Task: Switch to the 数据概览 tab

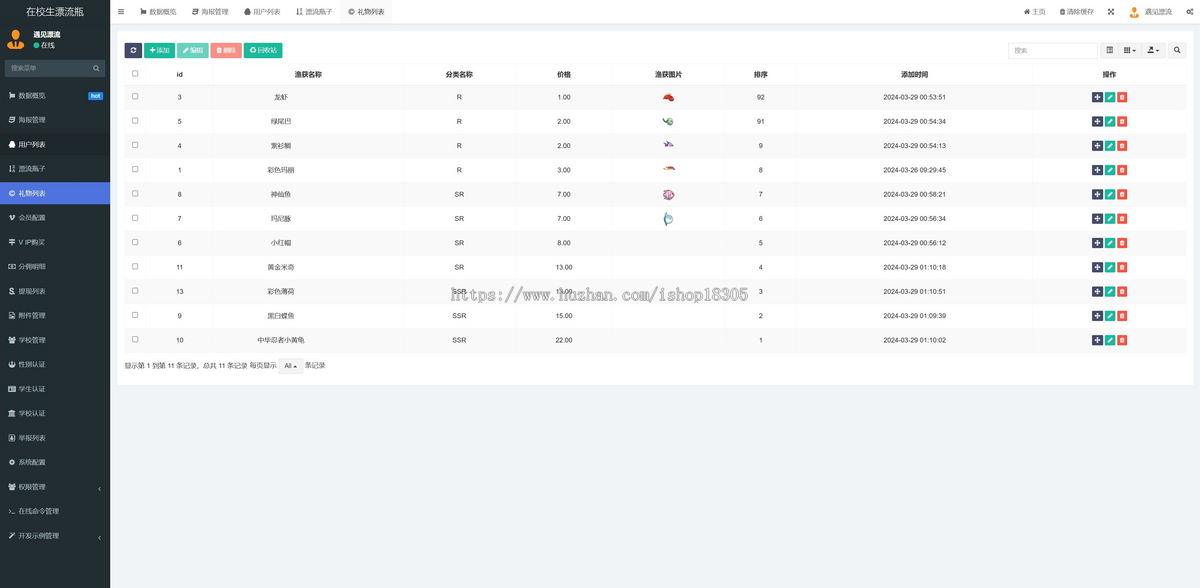Action: pos(158,12)
